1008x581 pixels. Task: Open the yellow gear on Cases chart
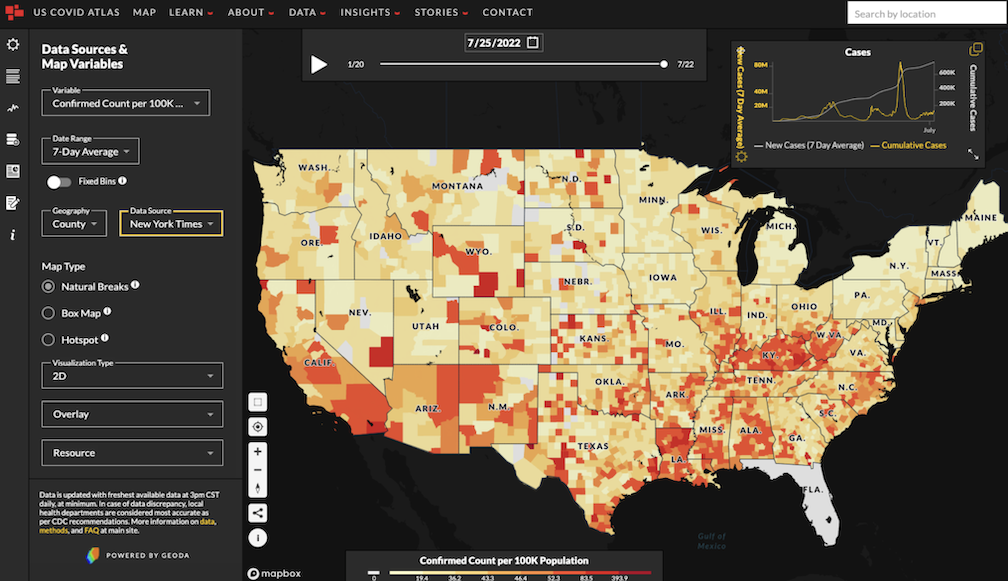point(741,155)
